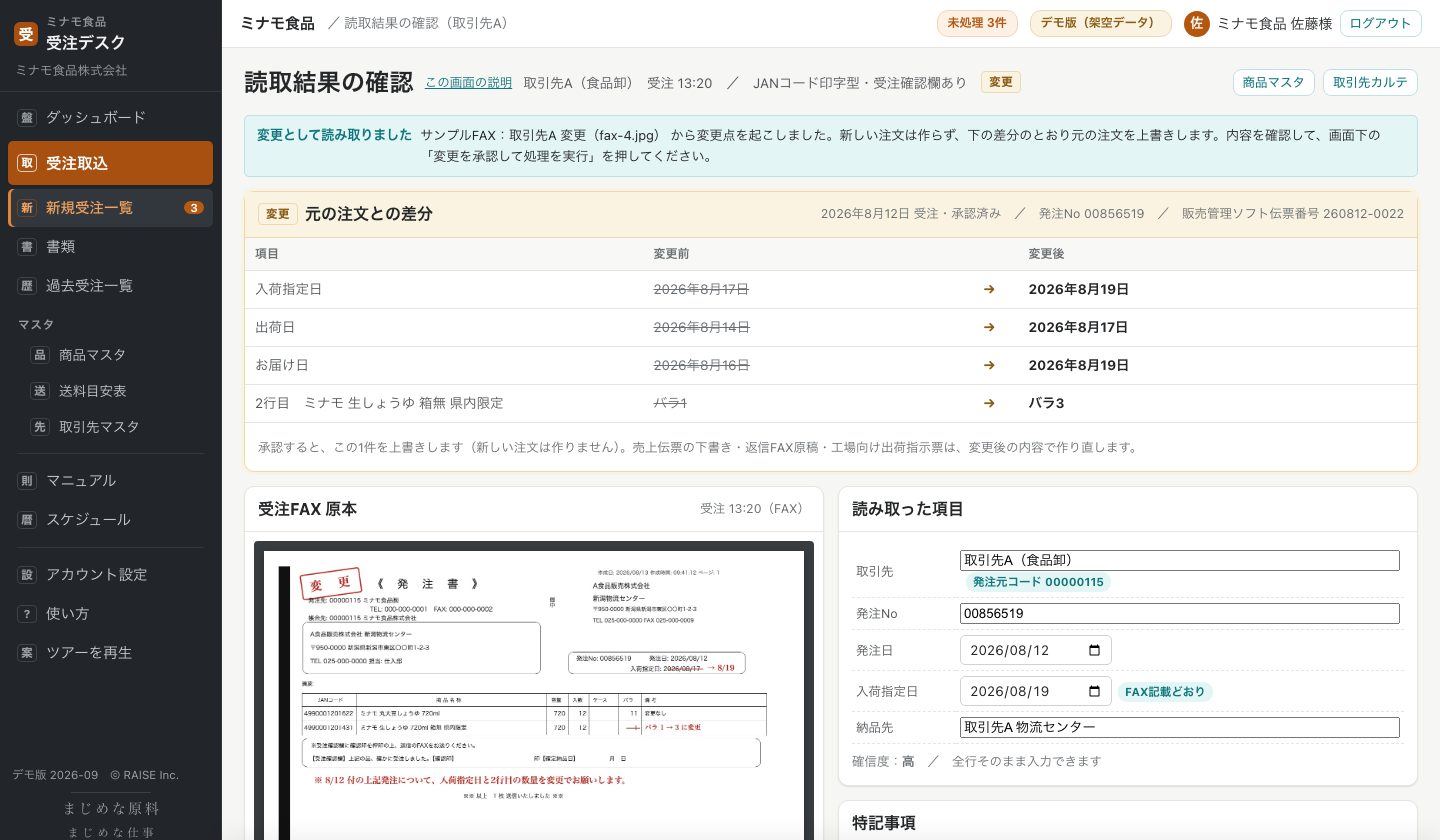Click the 盤 icon beside ダッシュボード

pos(27,118)
